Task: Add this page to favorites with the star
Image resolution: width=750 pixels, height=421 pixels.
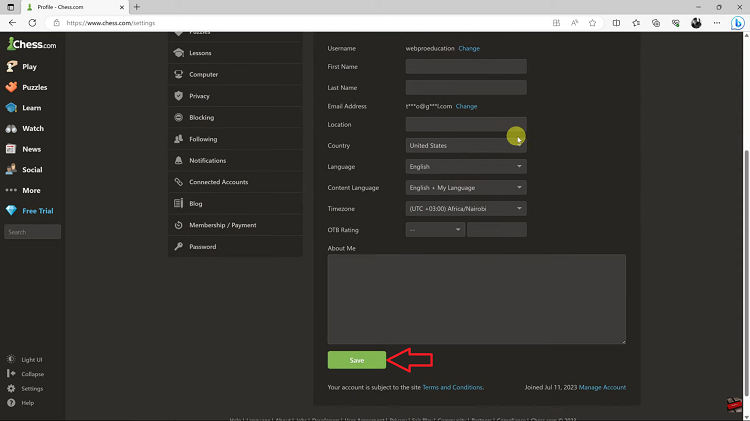Action: [593, 23]
